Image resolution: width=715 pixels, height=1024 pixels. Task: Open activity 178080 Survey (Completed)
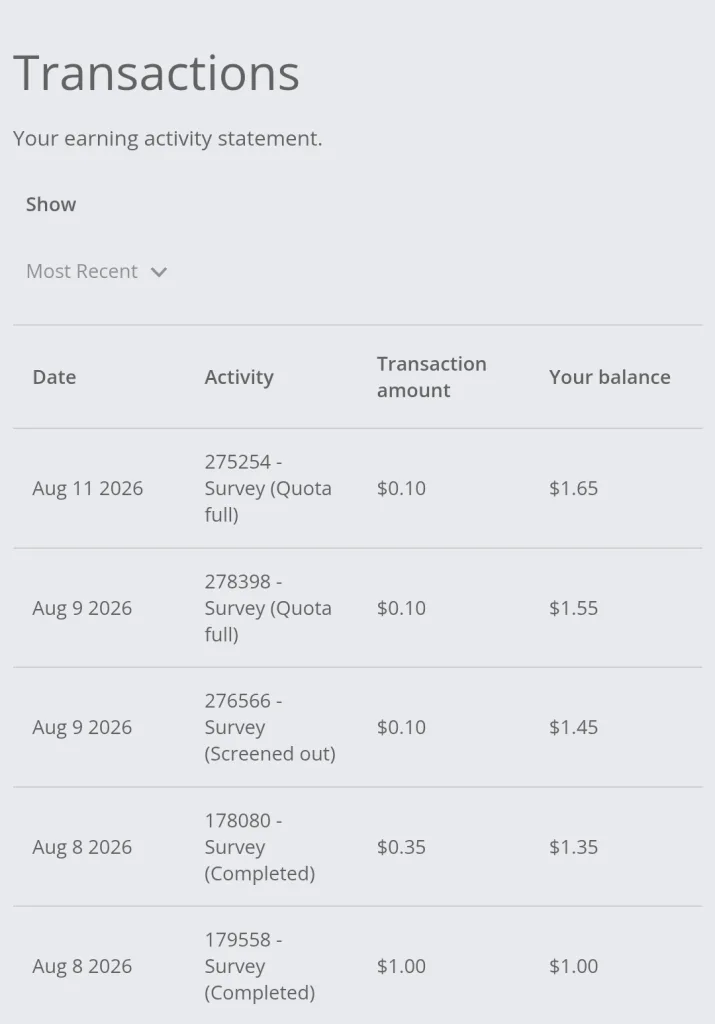click(x=260, y=847)
